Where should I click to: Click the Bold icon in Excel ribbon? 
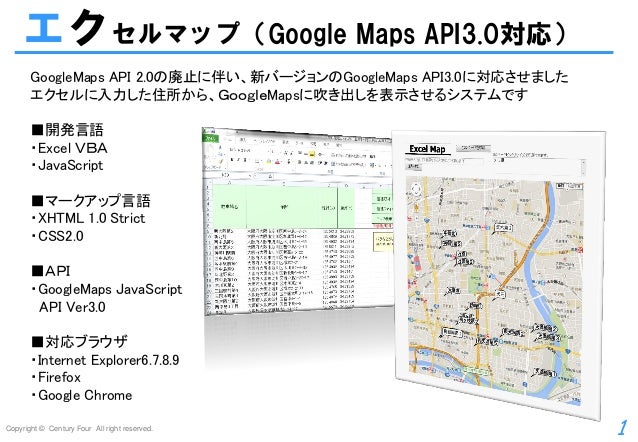tap(232, 160)
